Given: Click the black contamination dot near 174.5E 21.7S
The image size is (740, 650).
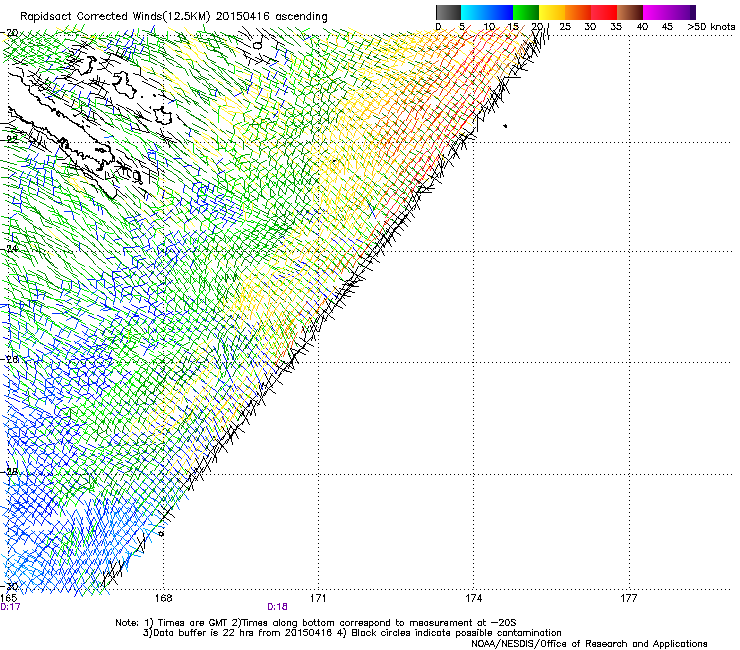Looking at the screenshot, I should coord(505,126).
